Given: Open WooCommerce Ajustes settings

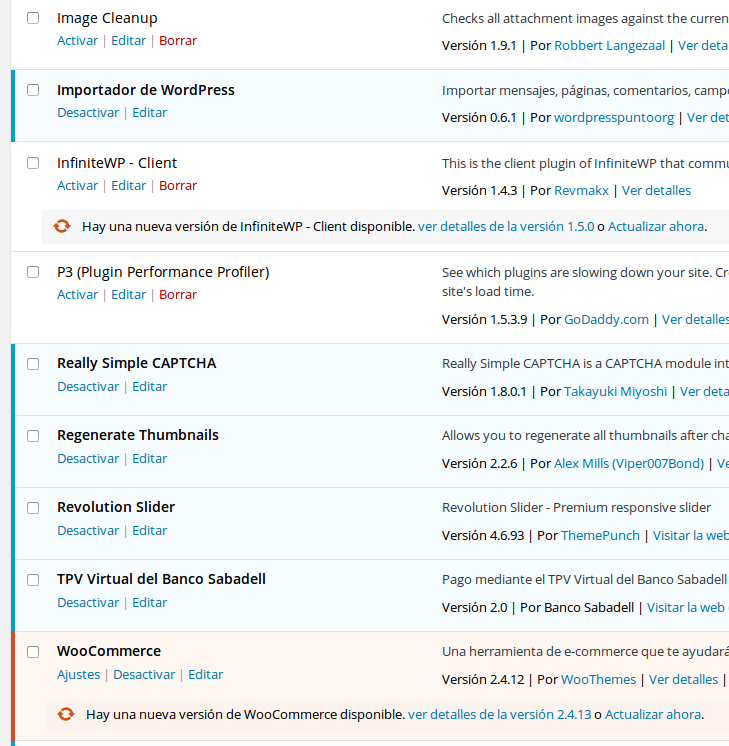Looking at the screenshot, I should 79,675.
